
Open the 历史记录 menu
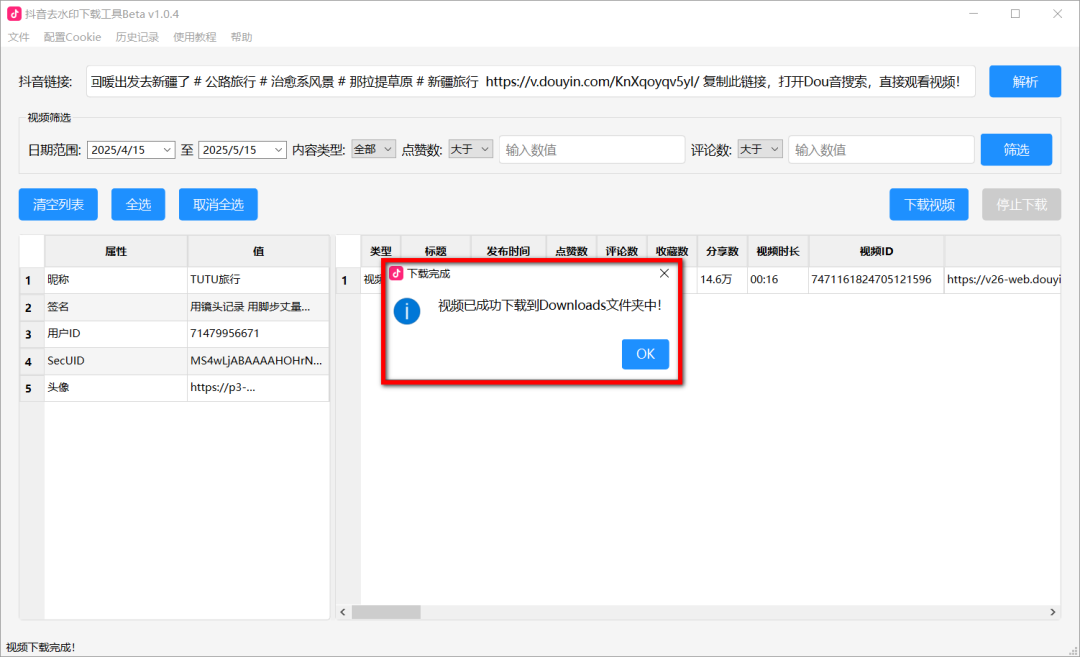point(137,37)
